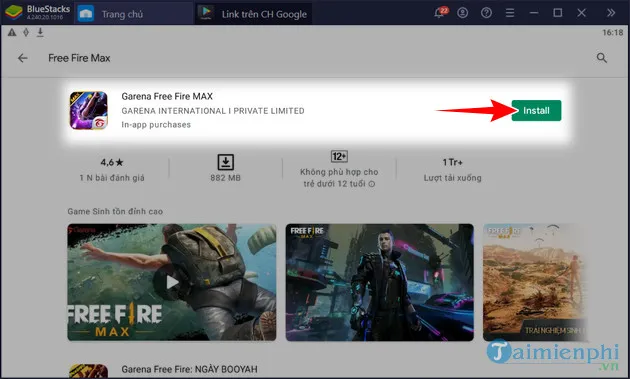This screenshot has height=379, width=630.
Task: Close the BlueStacks window
Action: [x=581, y=13]
